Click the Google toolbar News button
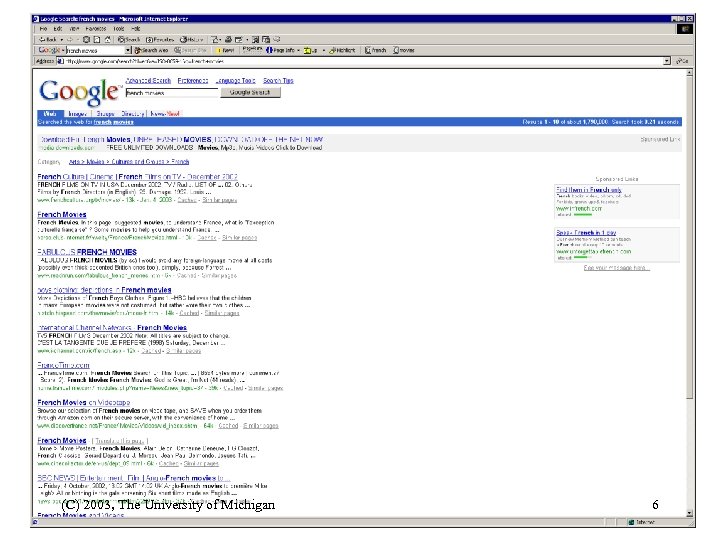 (225, 50)
